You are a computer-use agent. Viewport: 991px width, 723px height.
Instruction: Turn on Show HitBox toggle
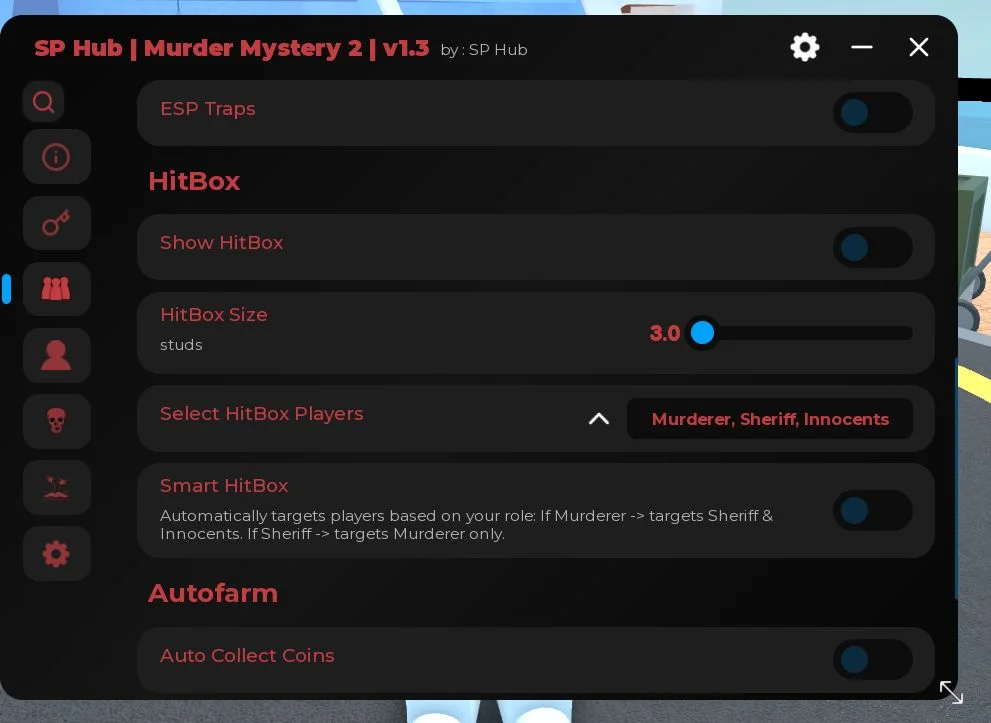(872, 247)
